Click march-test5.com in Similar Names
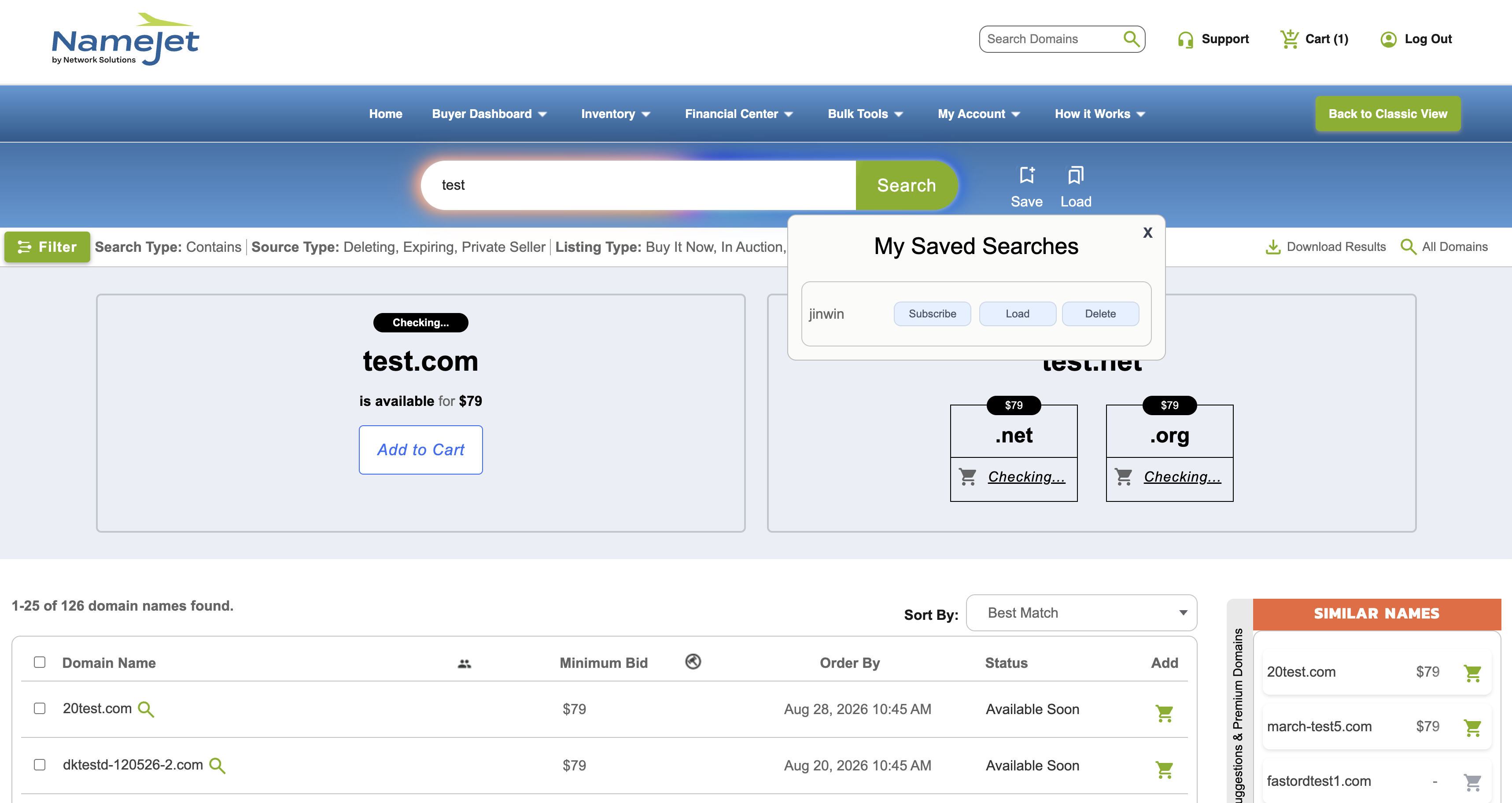Image resolution: width=1512 pixels, height=803 pixels. tap(1320, 727)
